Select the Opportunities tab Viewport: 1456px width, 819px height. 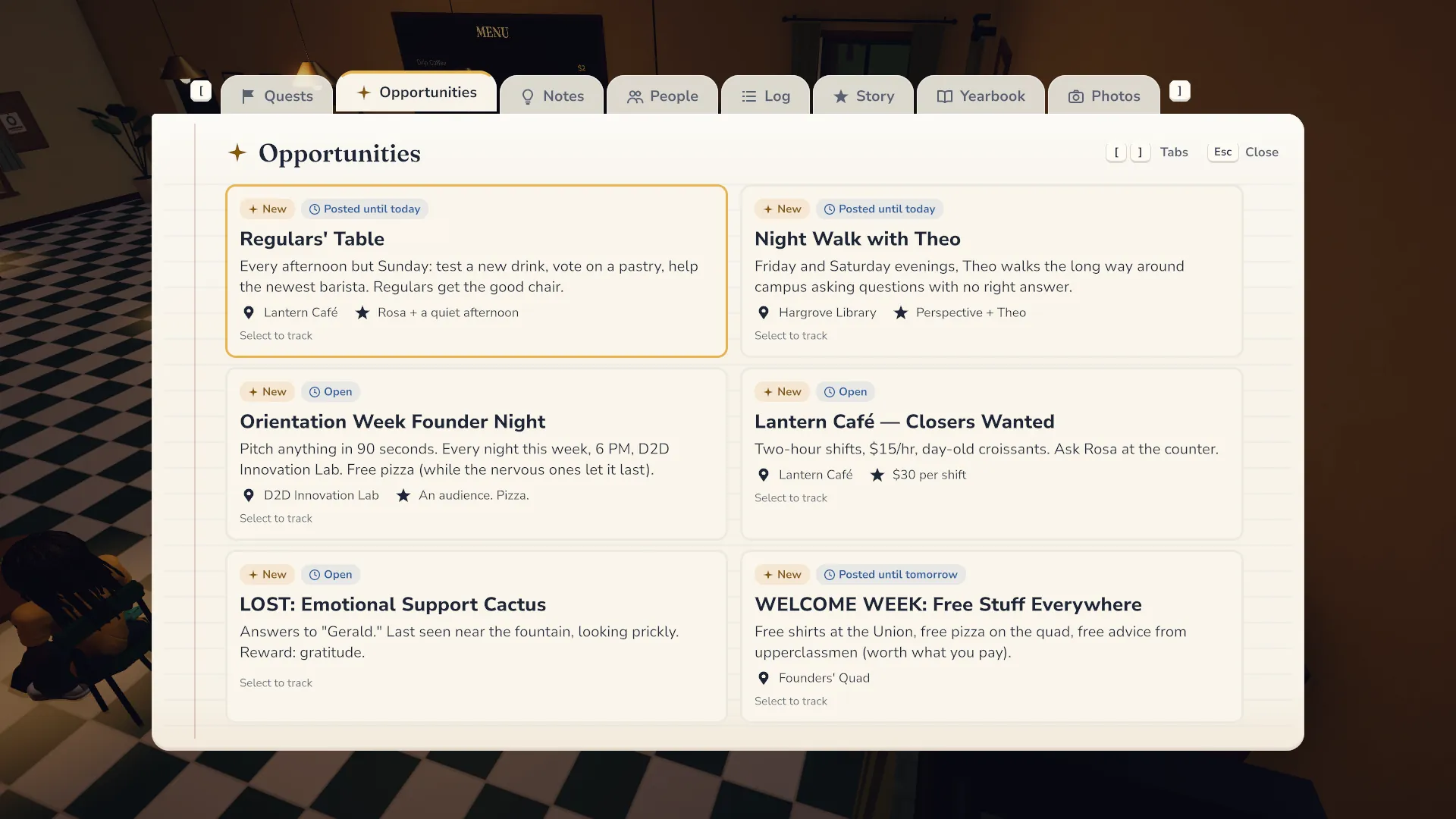pos(416,93)
